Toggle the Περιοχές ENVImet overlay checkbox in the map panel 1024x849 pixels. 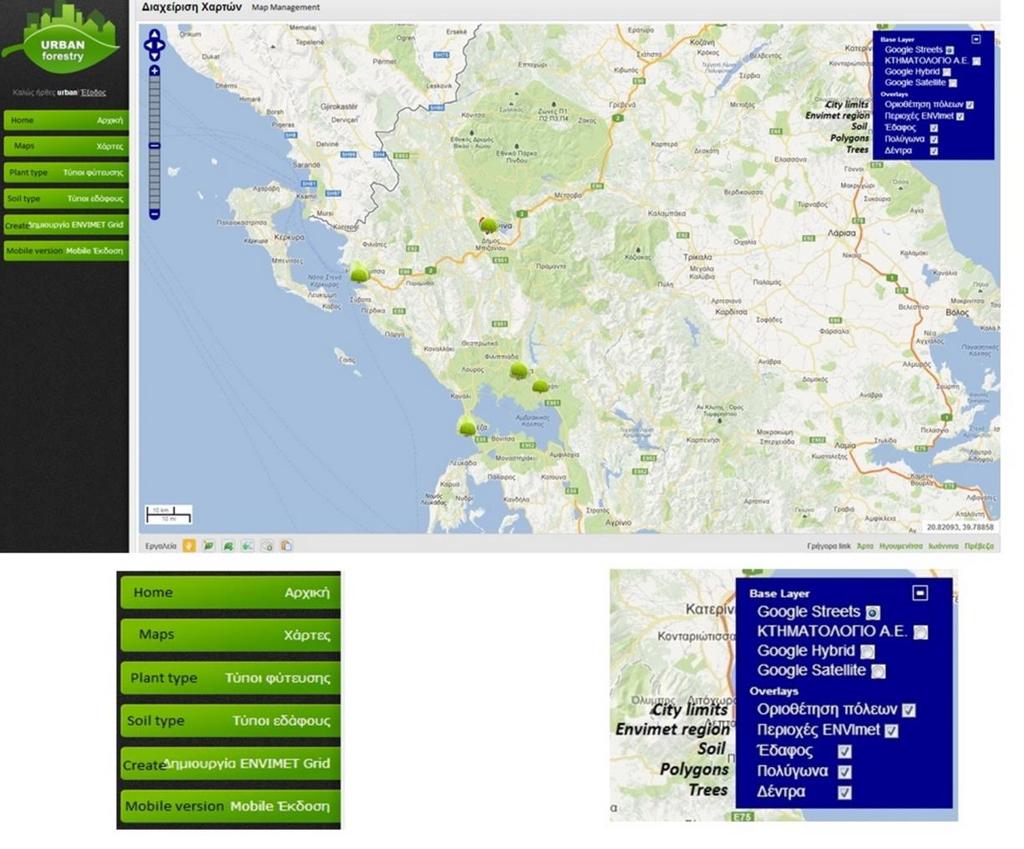pos(960,116)
